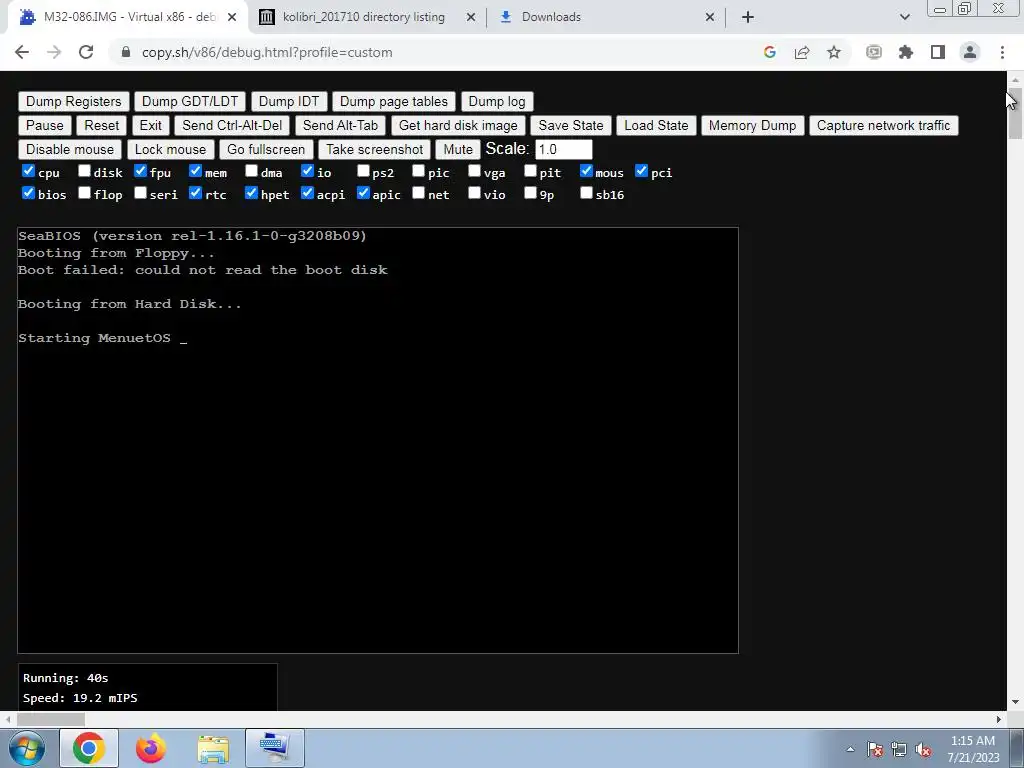Click the share page icon
The width and height of the screenshot is (1024, 768).
pos(802,52)
